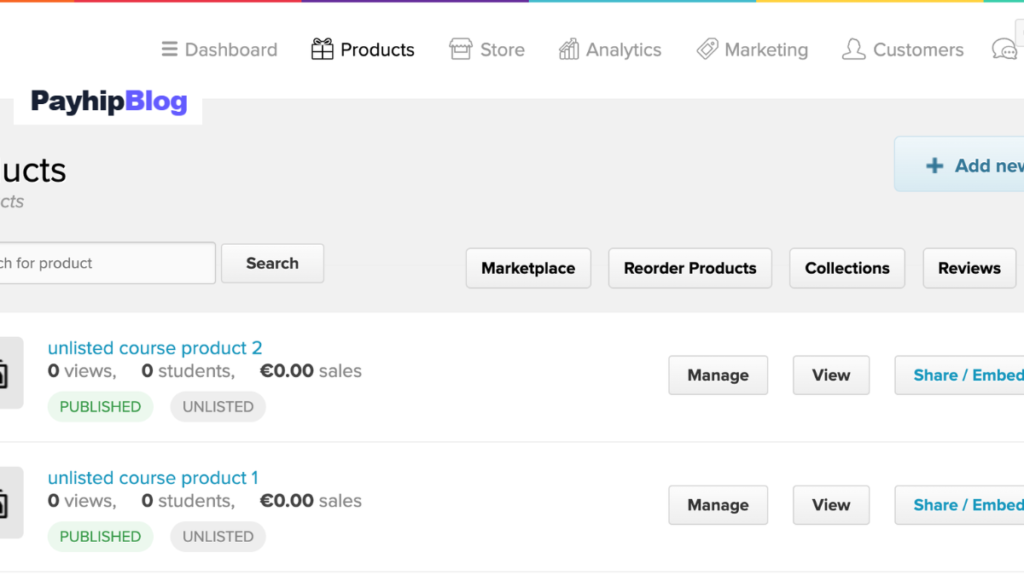Click €0.00 sales of course product 1

tap(311, 501)
